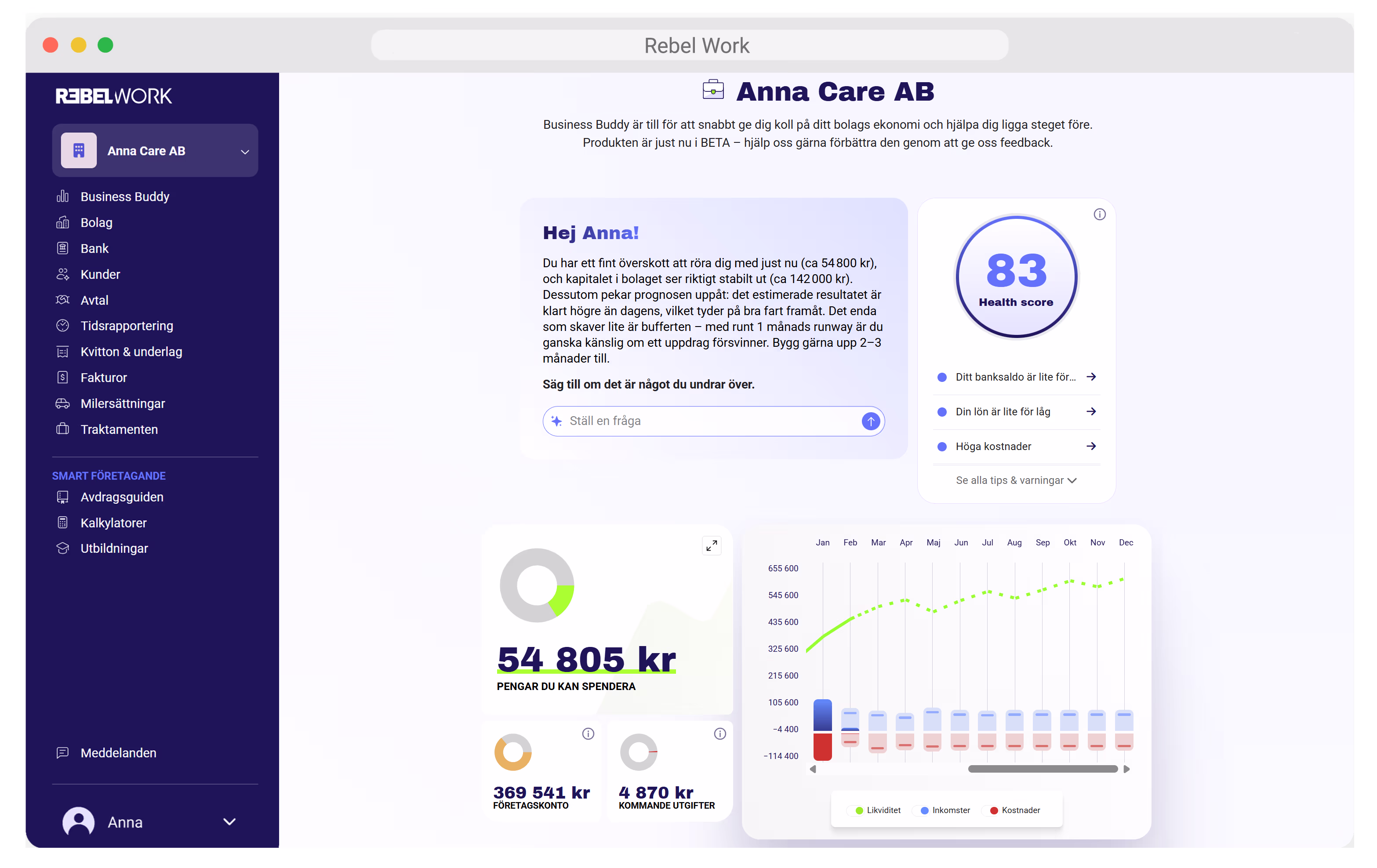Open Tidsrapportering in the sidebar
This screenshot has width=1377, height=868.
click(127, 326)
